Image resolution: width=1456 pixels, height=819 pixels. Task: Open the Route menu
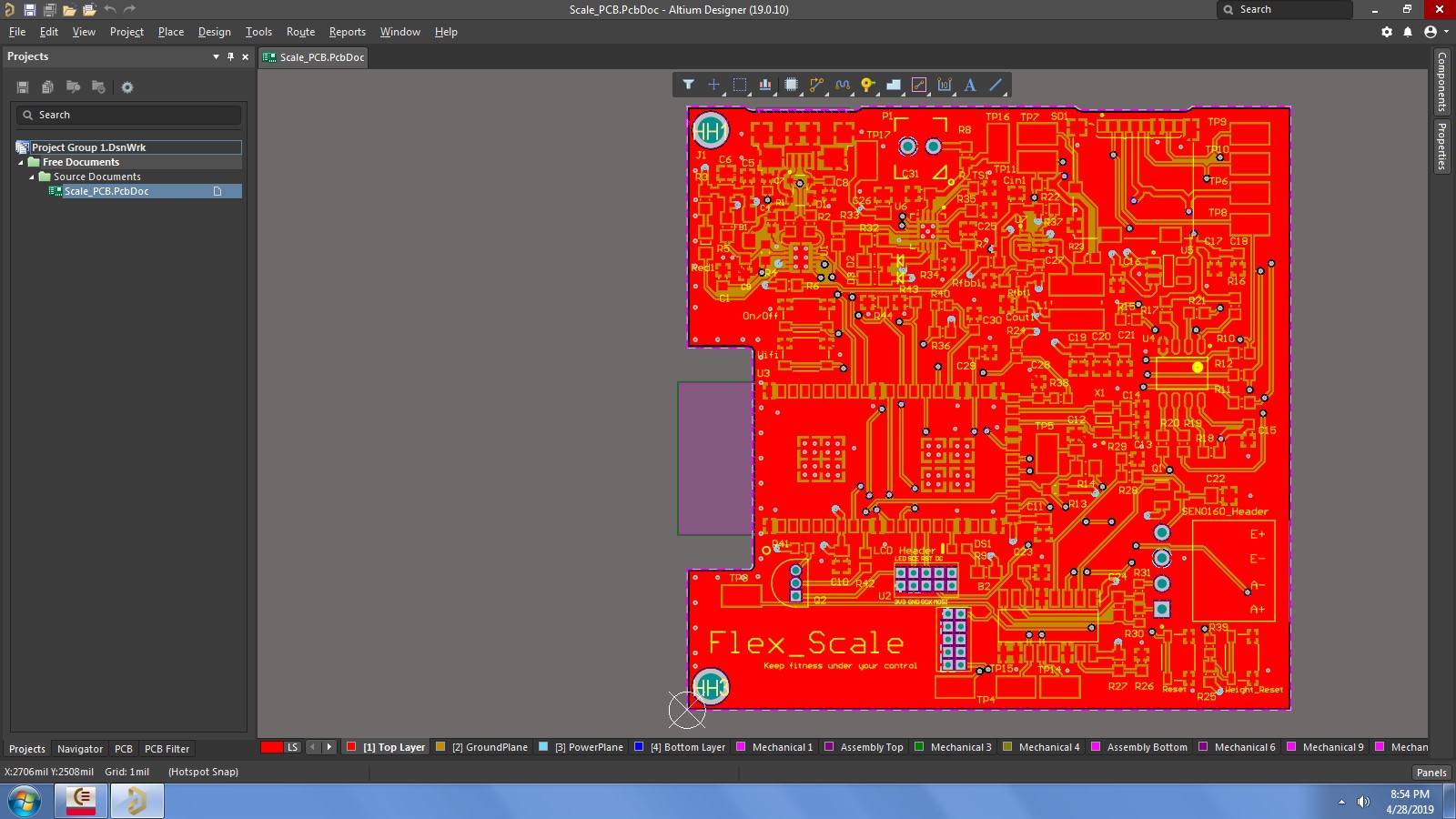(300, 32)
